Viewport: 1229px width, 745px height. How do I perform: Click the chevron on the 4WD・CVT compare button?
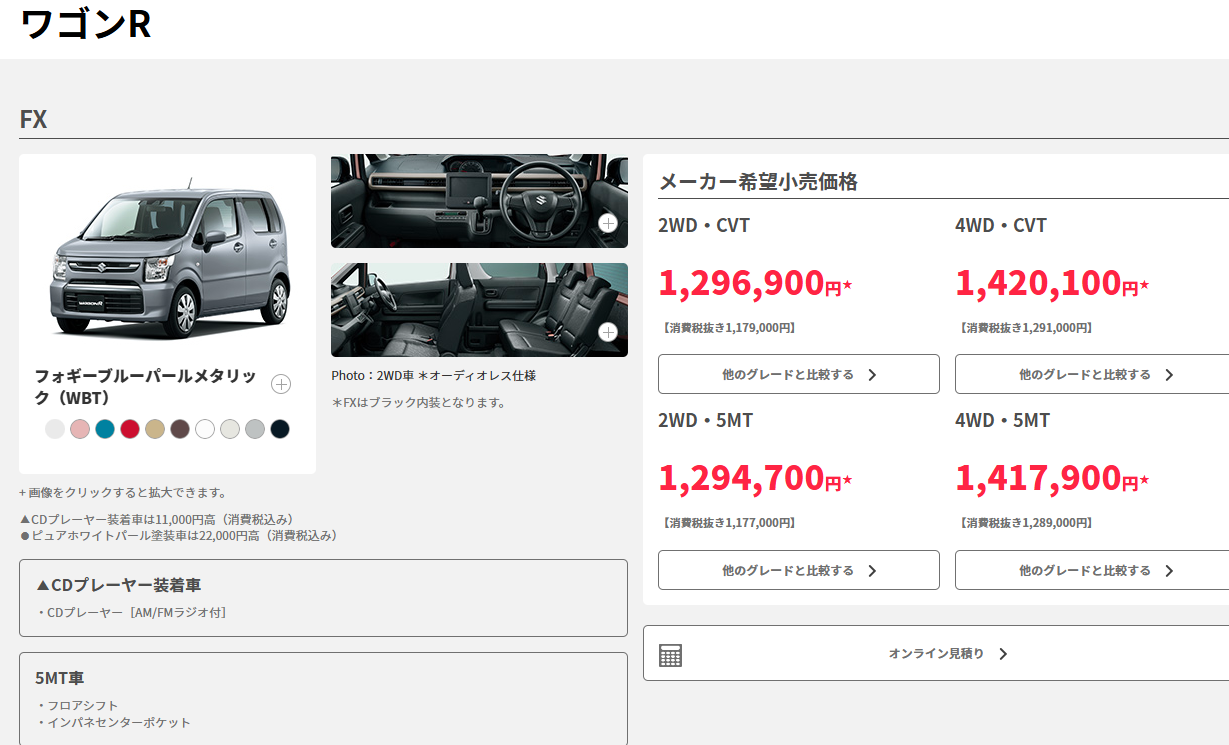click(1169, 375)
